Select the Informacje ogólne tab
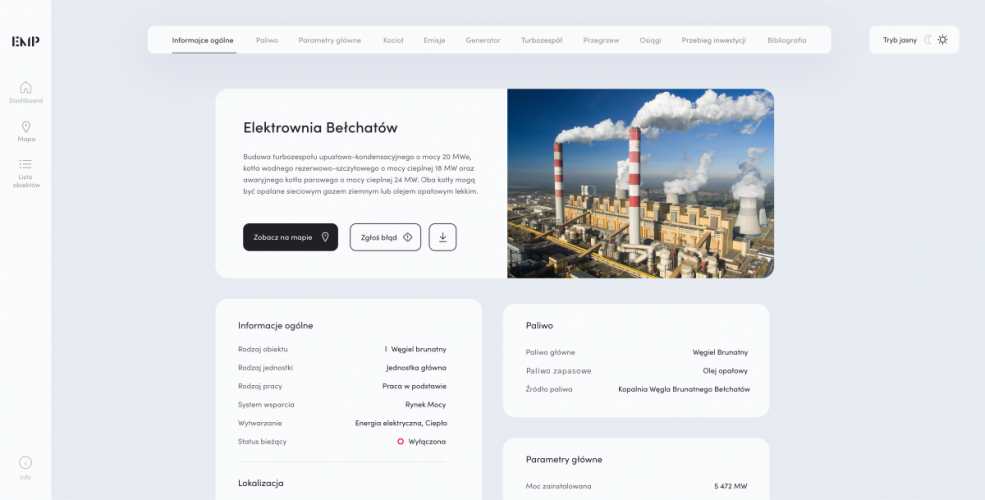This screenshot has width=985, height=500. (203, 40)
